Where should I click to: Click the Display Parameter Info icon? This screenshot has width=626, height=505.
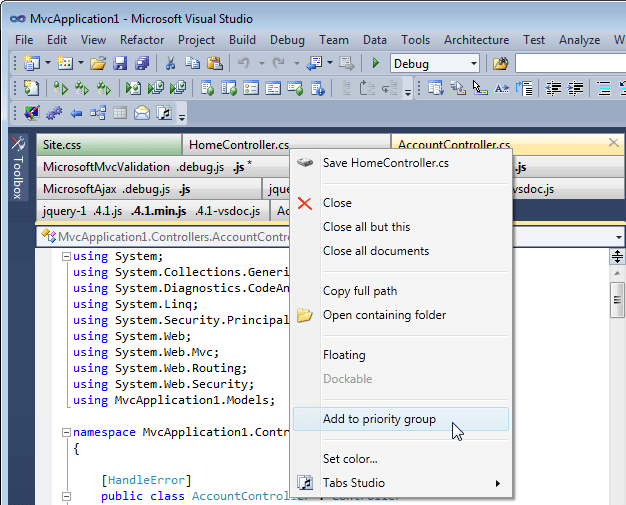coord(458,88)
